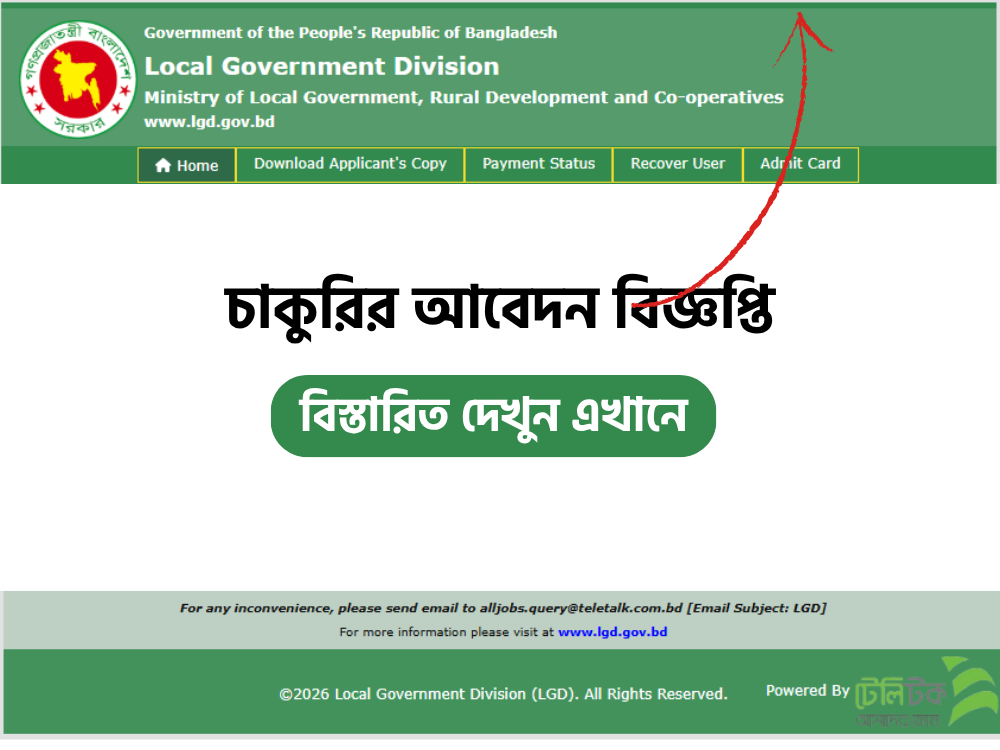Viewport: 1000px width, 750px height.
Task: Click the ©2026 Local Government Division copyright text
Action: 503,694
